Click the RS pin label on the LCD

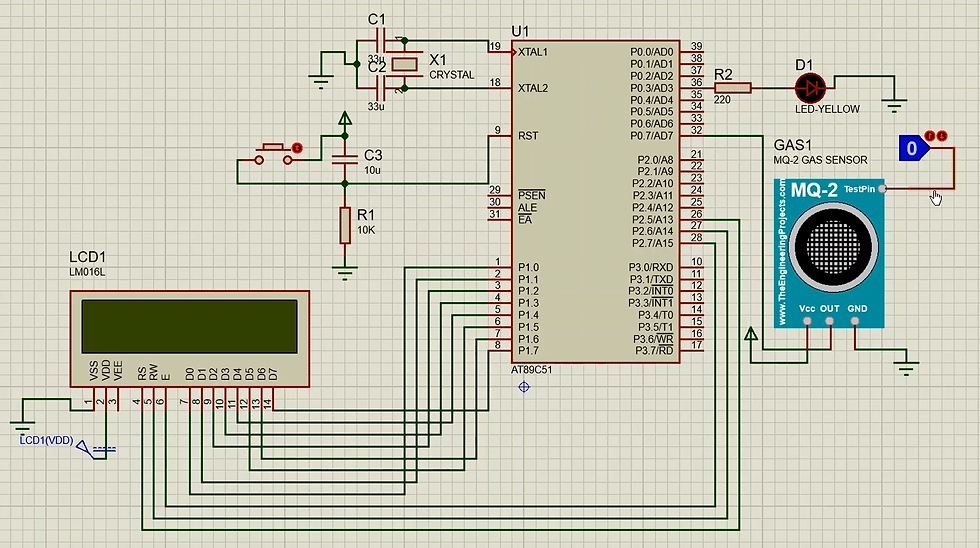[x=142, y=373]
